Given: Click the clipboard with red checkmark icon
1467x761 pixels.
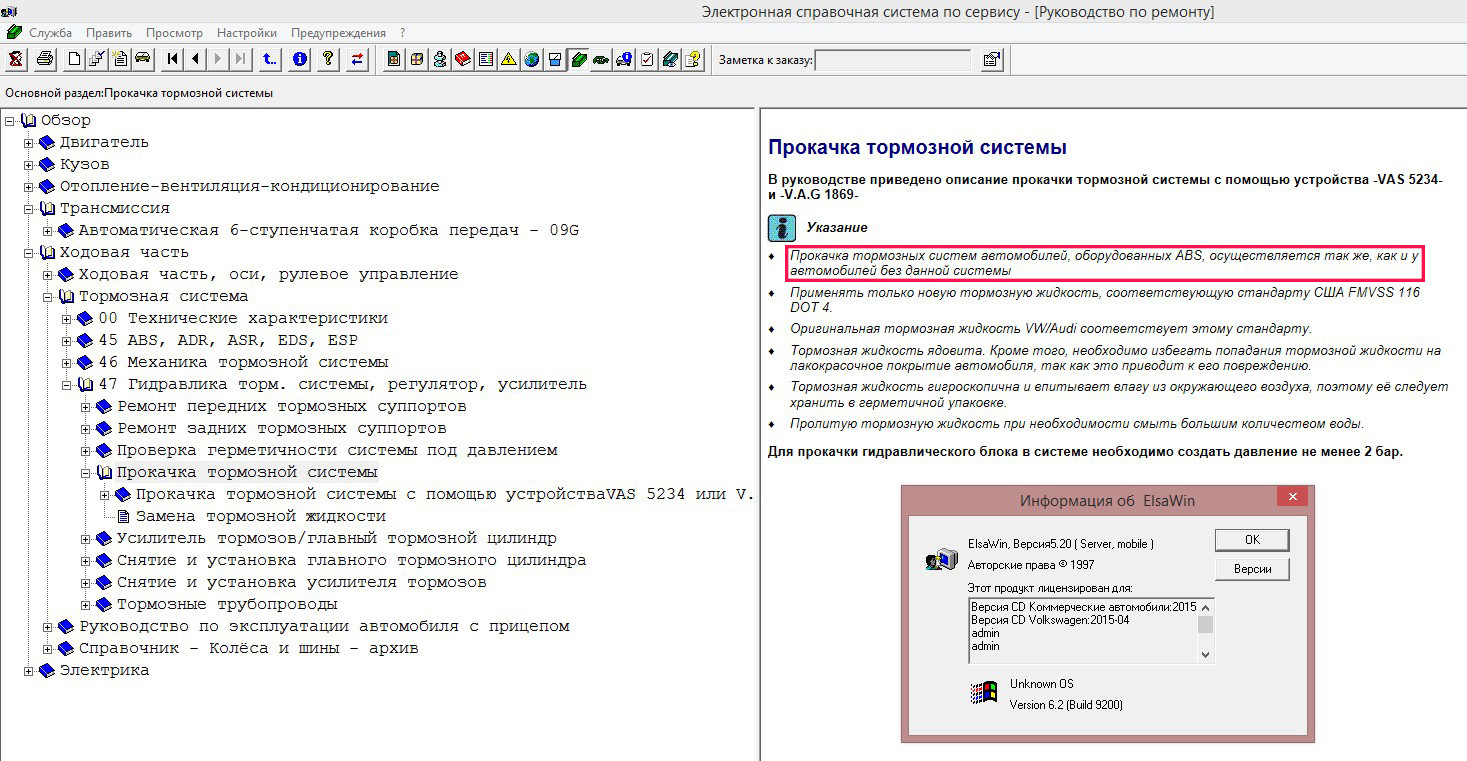Looking at the screenshot, I should pos(646,59).
